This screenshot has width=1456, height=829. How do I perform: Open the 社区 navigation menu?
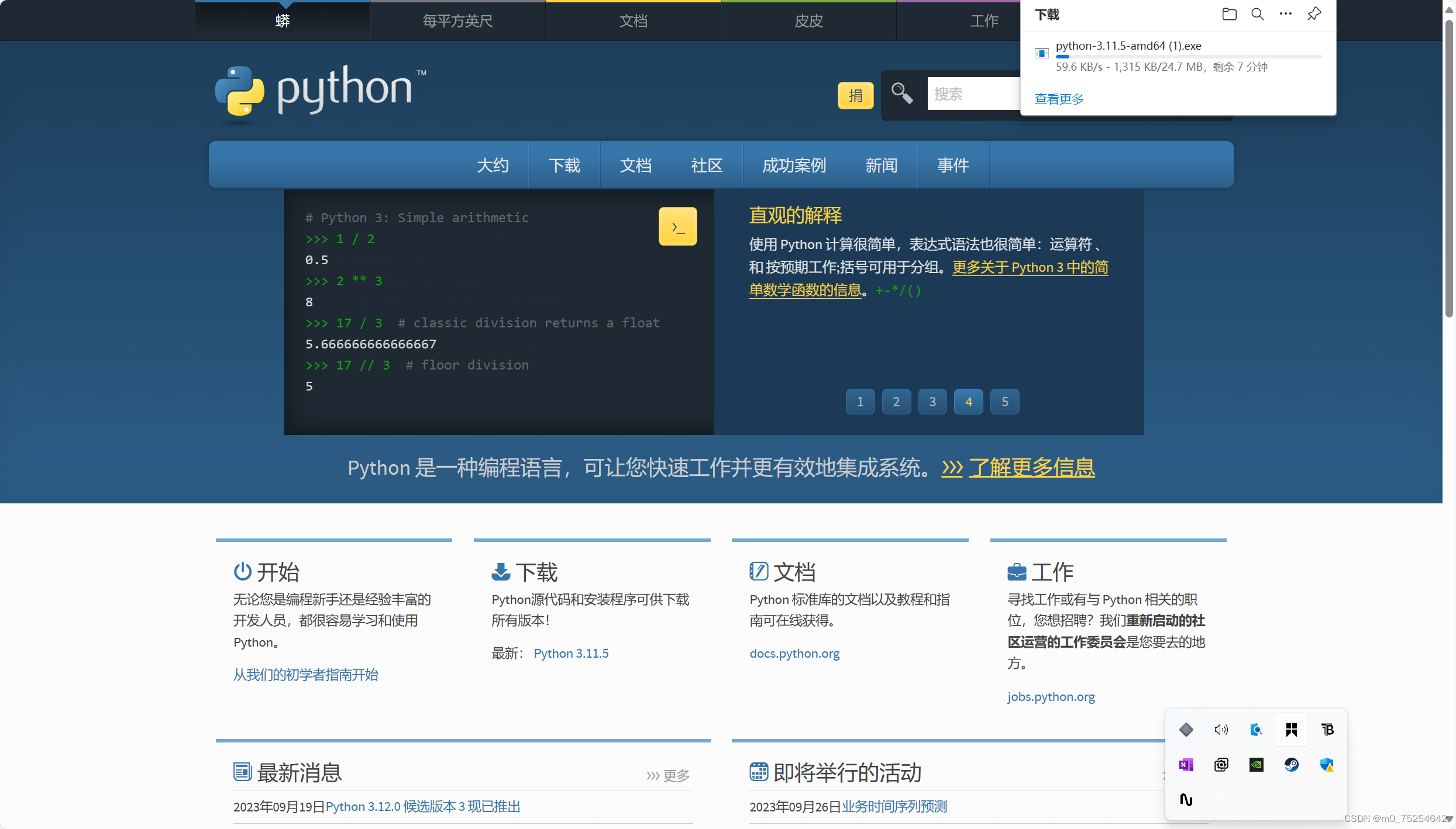(x=707, y=165)
